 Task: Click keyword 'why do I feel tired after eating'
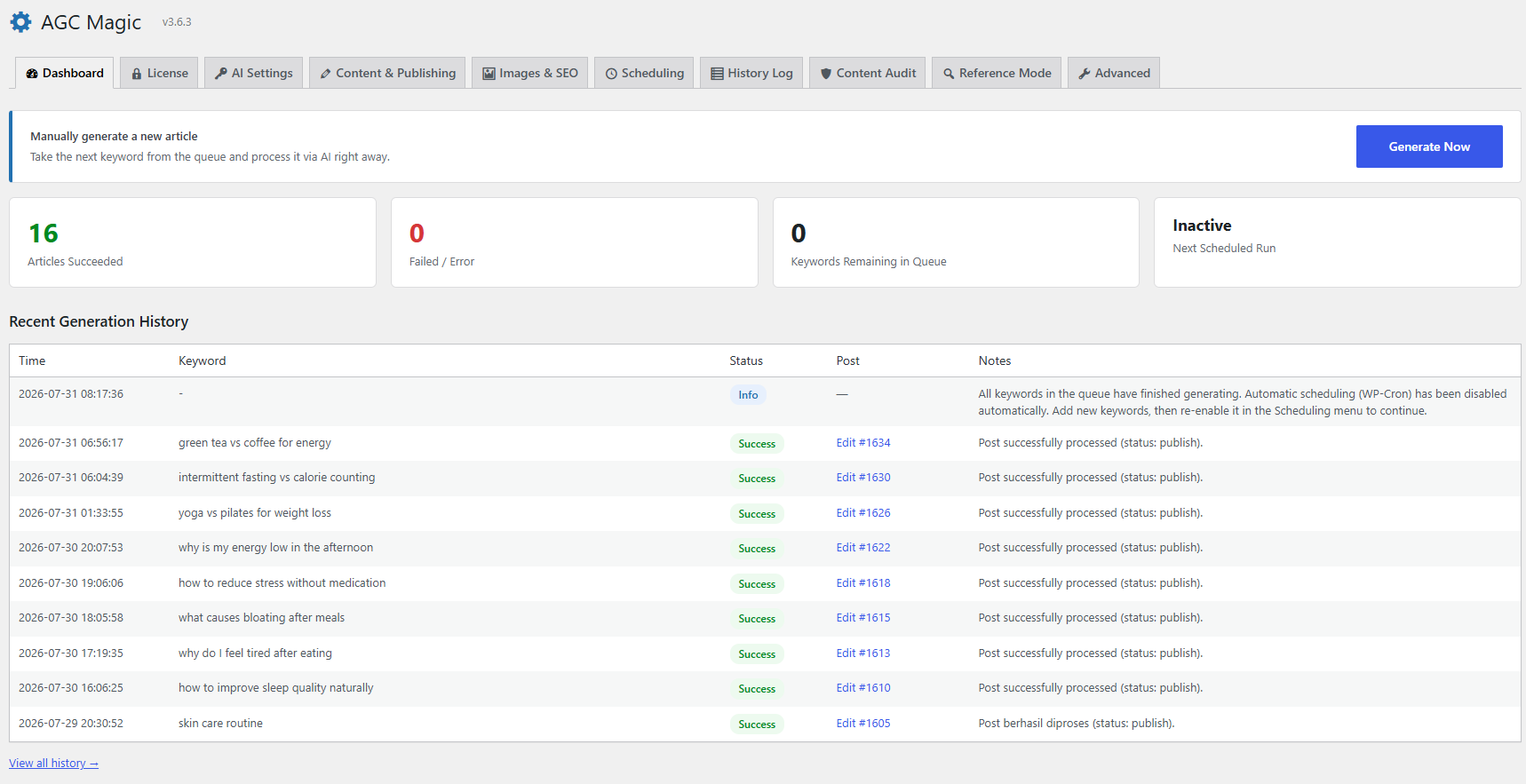tap(255, 653)
